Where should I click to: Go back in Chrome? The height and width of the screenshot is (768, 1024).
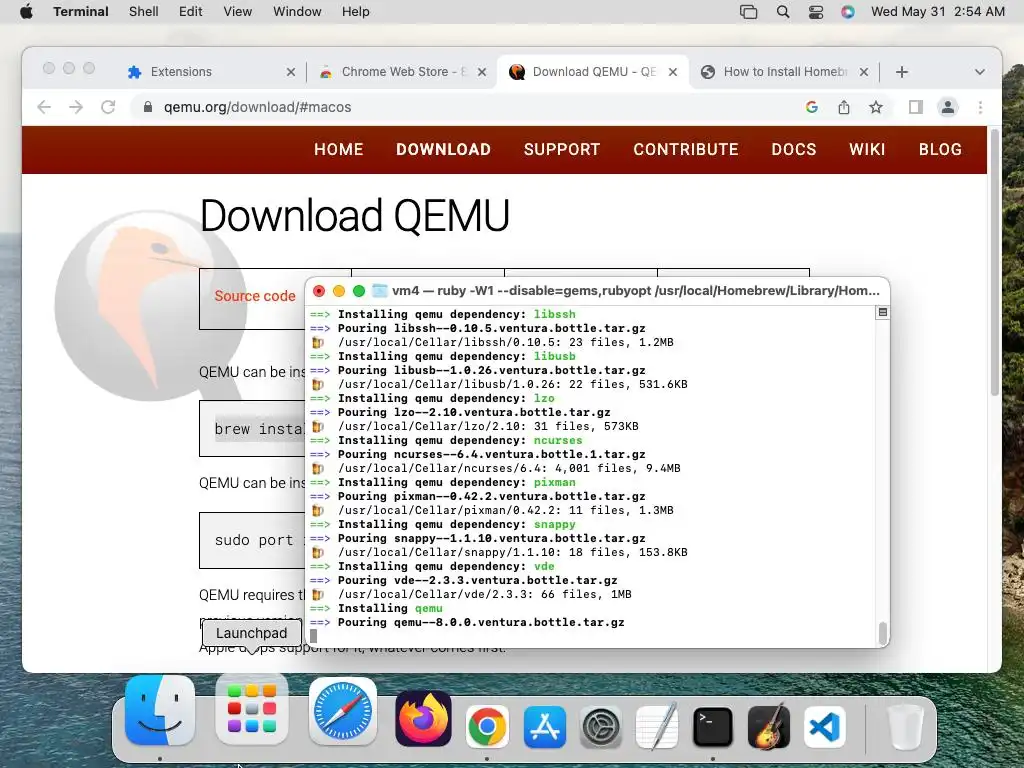coord(44,107)
